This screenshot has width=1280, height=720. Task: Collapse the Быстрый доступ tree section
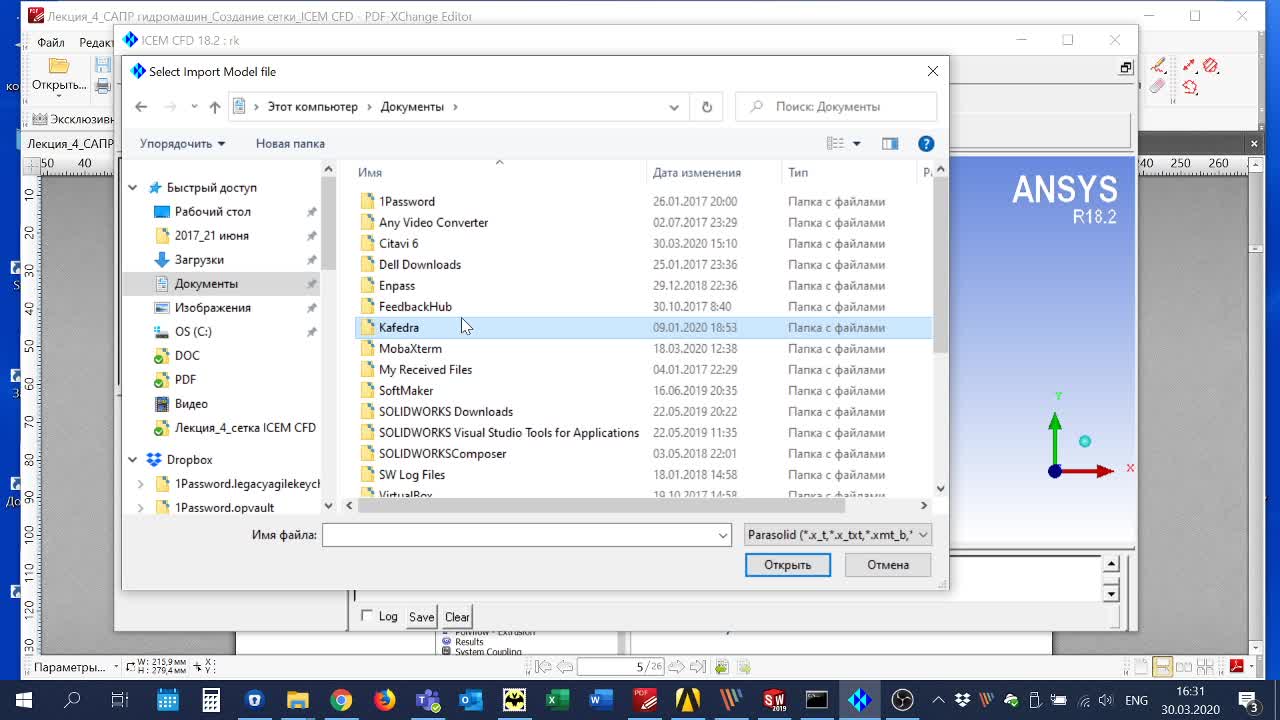pyautogui.click(x=133, y=188)
